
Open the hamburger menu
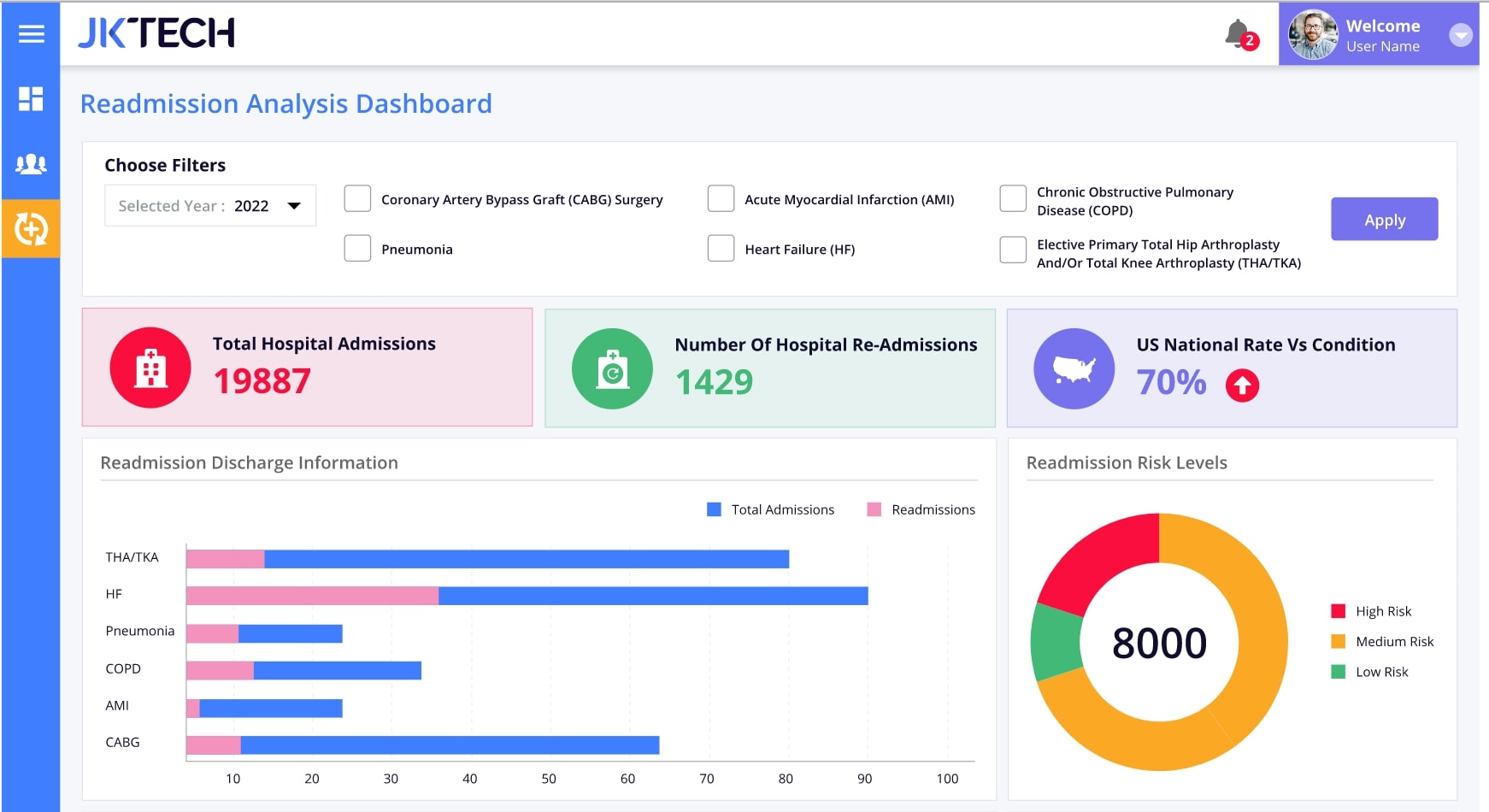click(32, 33)
